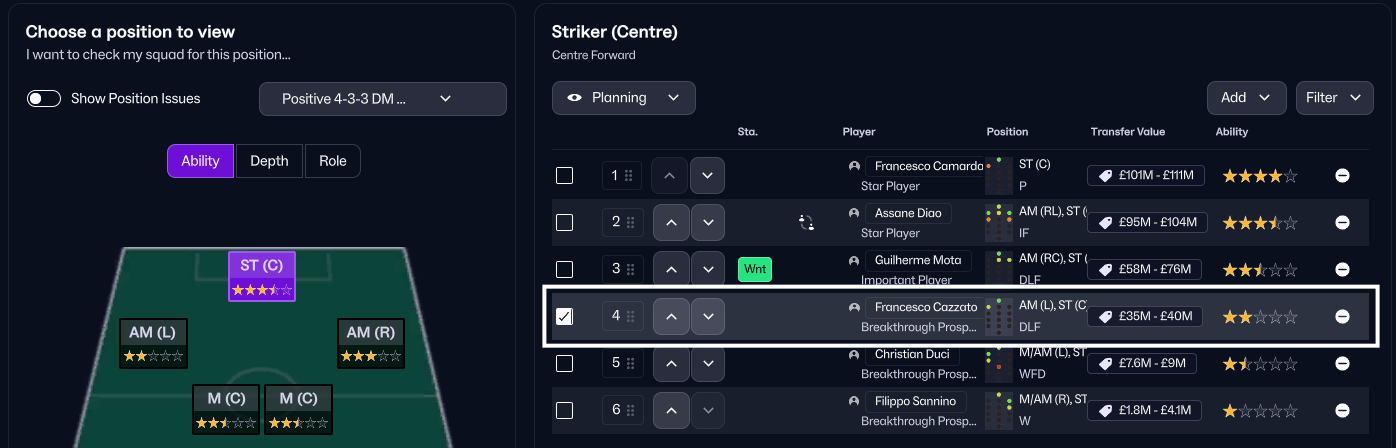Screen dimensions: 1396x448
Task: Click the Wnt status badge for Guilherme Mota
Action: [755, 269]
